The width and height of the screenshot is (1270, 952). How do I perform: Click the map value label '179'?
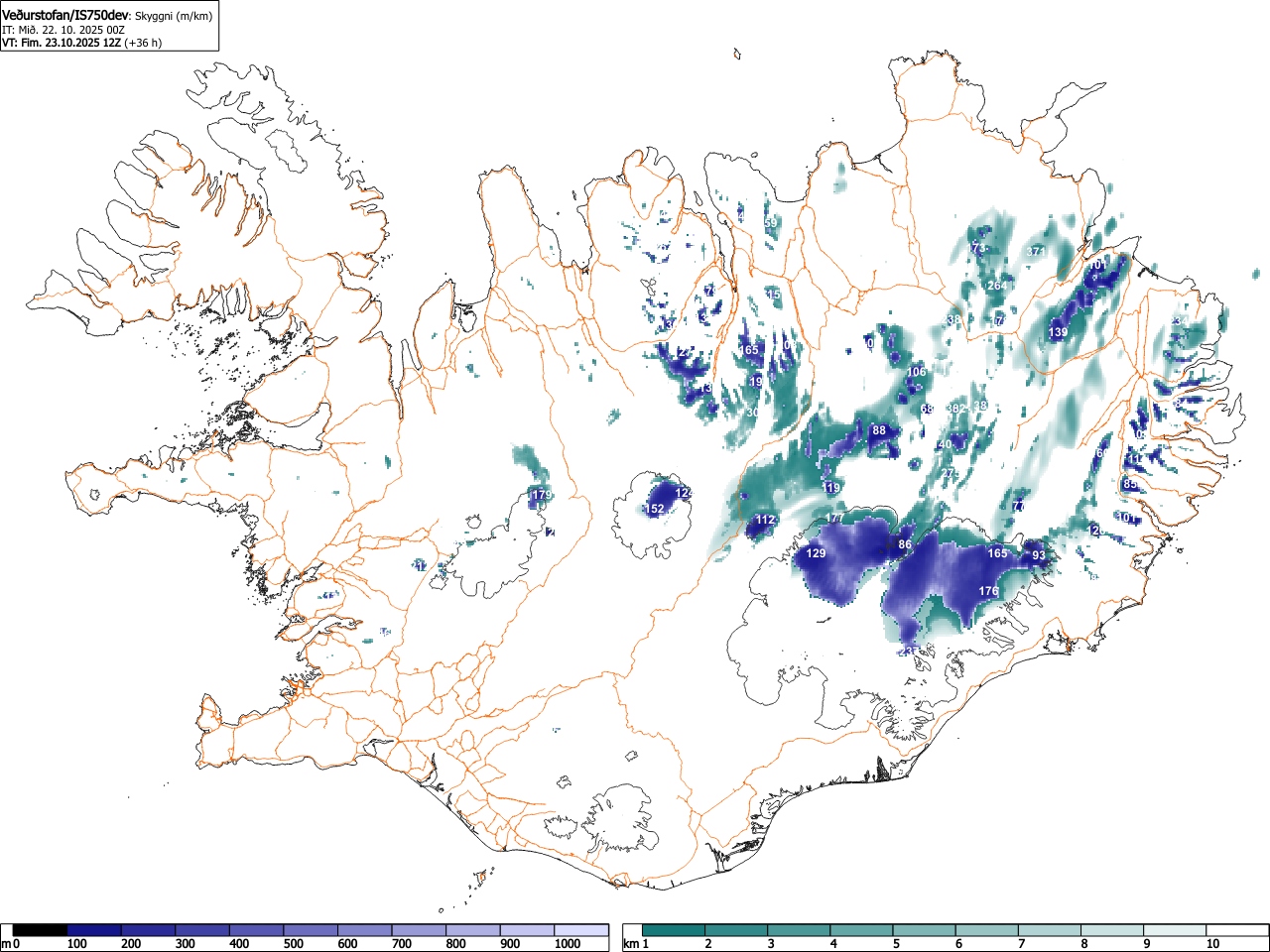pyautogui.click(x=541, y=495)
